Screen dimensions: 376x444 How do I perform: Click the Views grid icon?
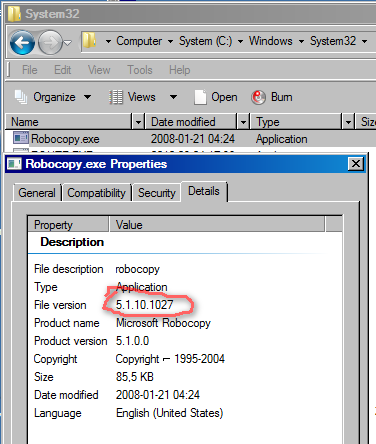point(116,97)
